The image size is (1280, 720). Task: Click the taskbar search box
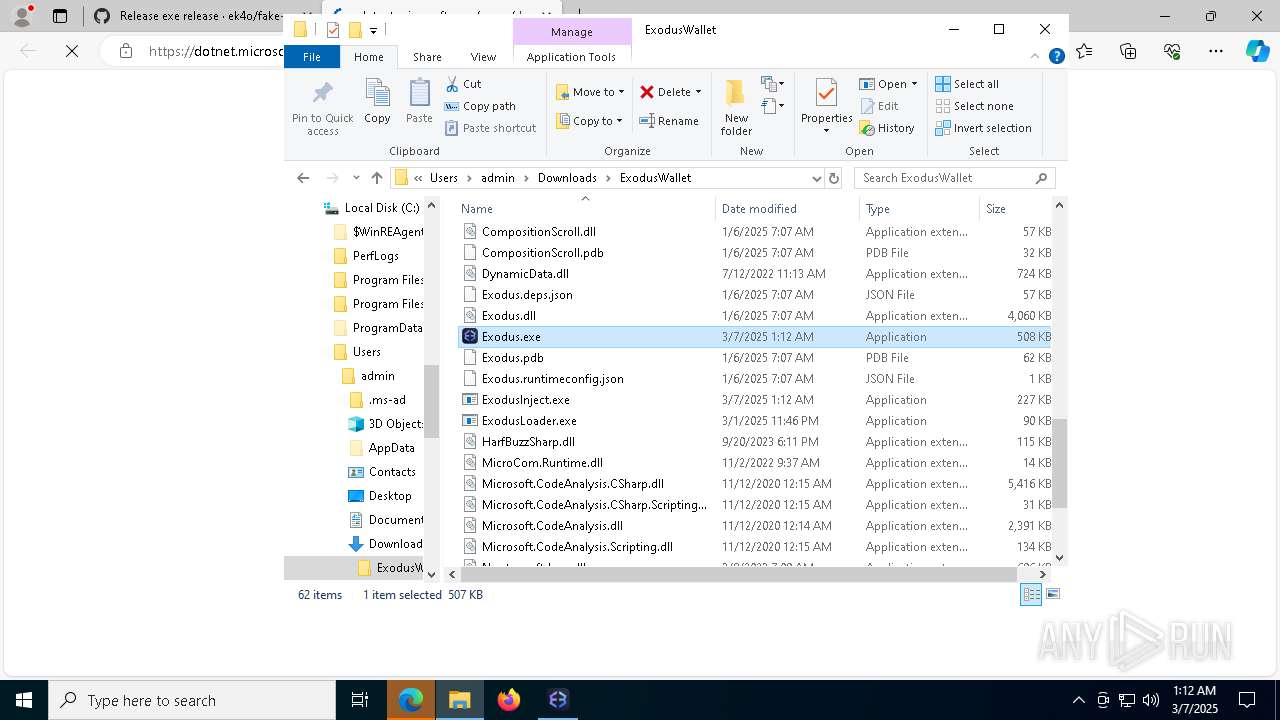pyautogui.click(x=192, y=700)
